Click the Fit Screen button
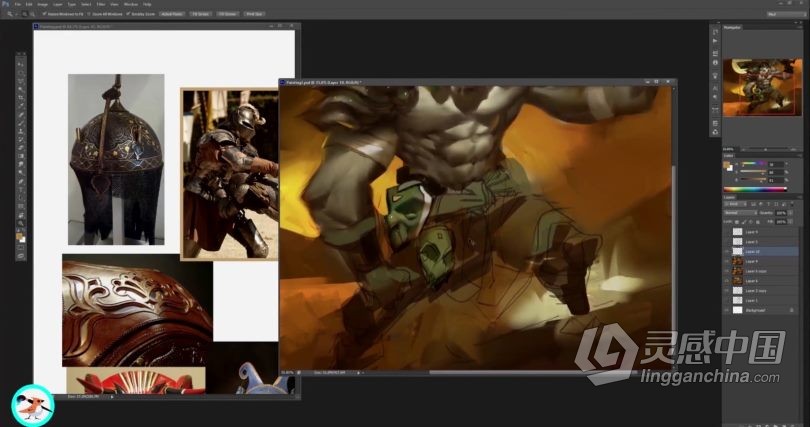The width and height of the screenshot is (810, 427). tap(200, 14)
